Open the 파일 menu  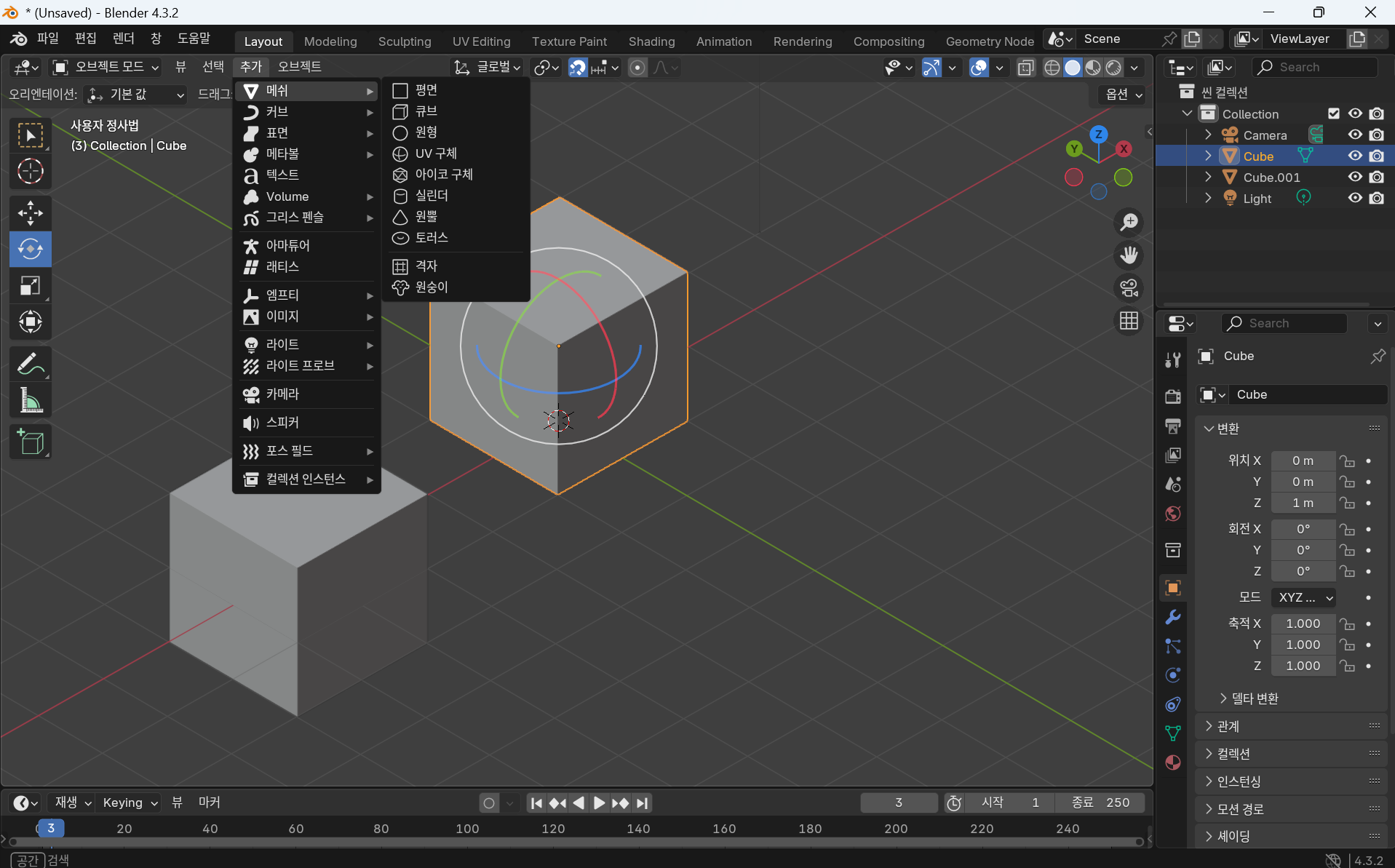[47, 39]
